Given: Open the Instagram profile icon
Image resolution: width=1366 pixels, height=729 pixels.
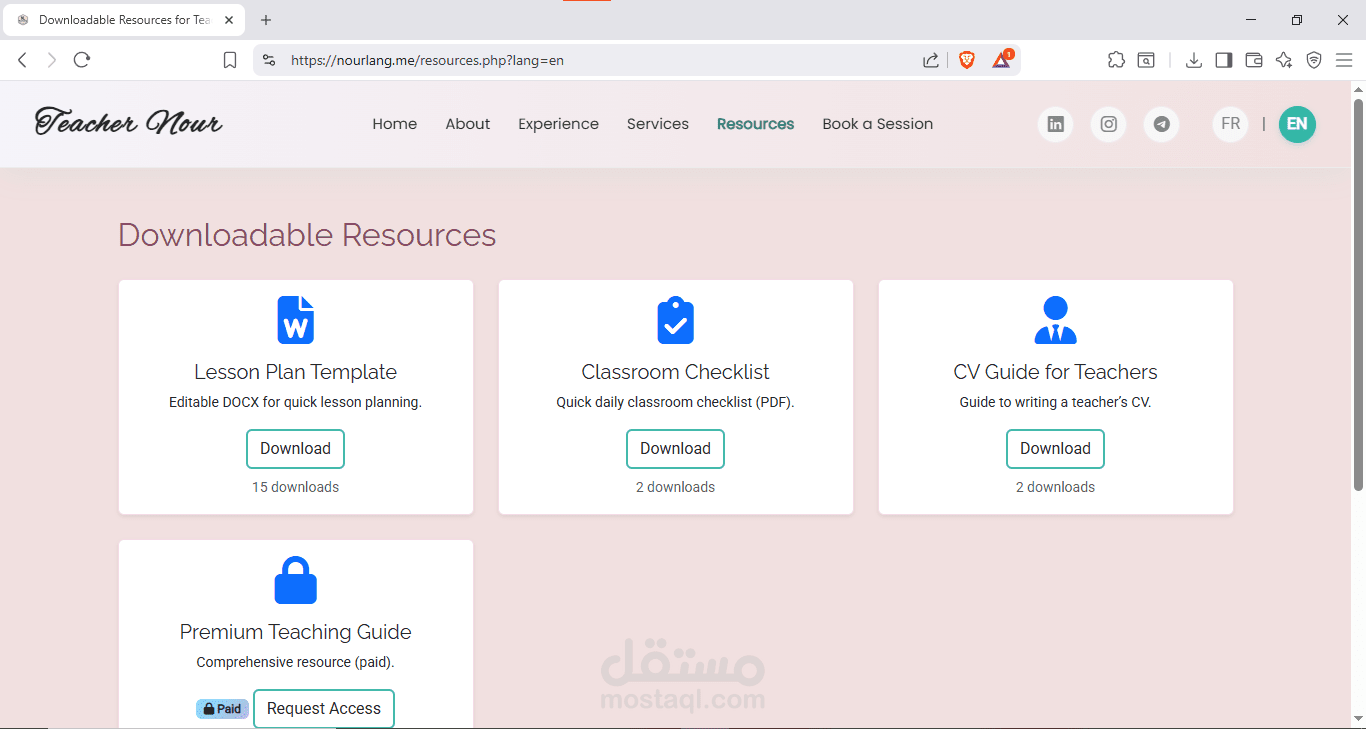Looking at the screenshot, I should (1108, 124).
